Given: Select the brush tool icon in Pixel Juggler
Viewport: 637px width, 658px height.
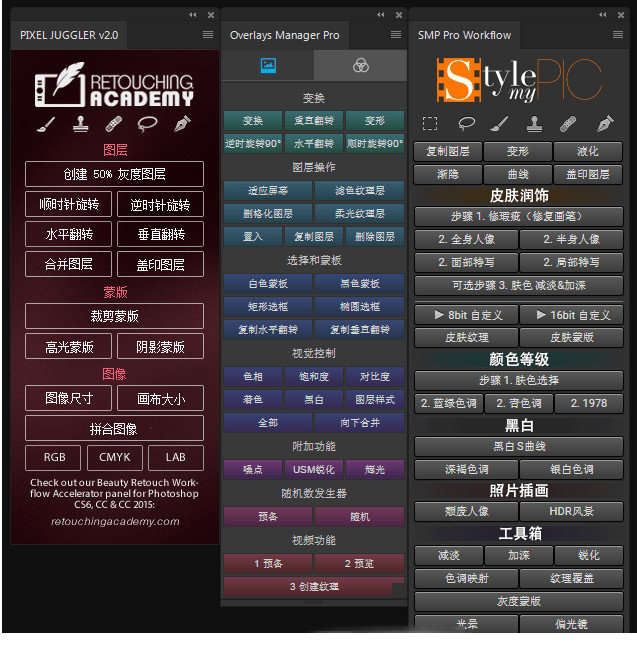Looking at the screenshot, I should tap(46, 124).
